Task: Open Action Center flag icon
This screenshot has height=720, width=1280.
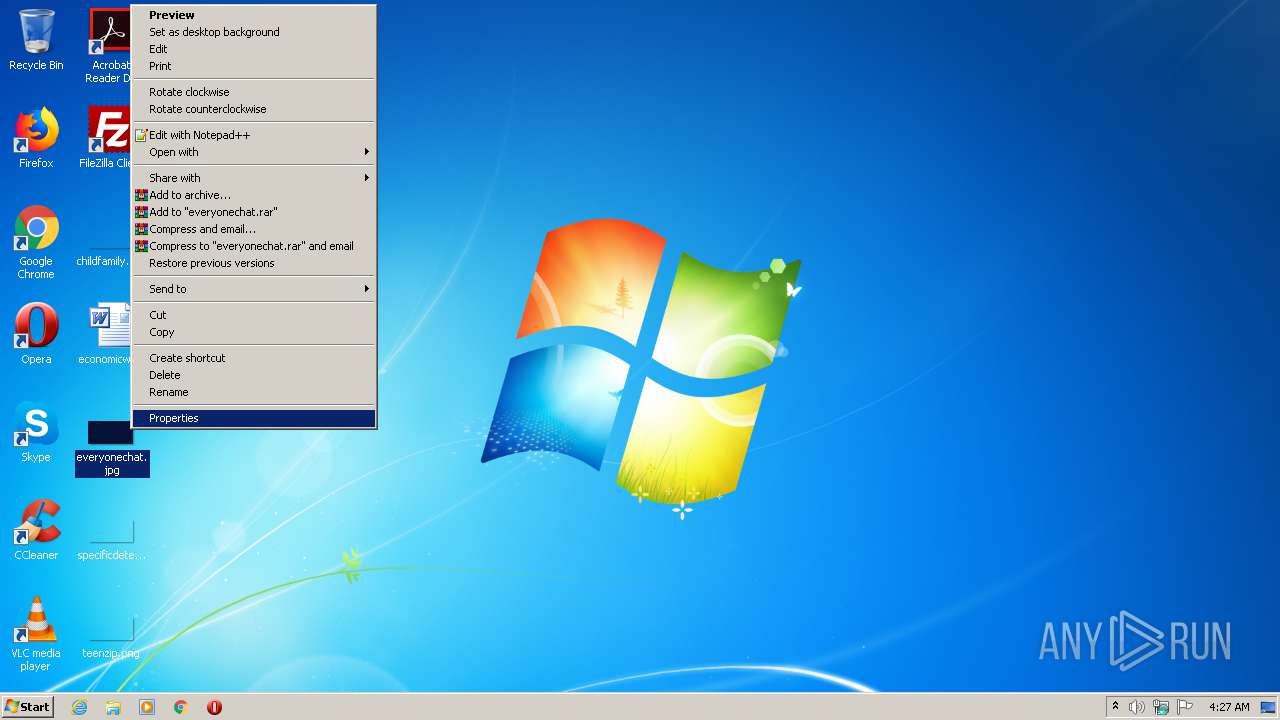Action: click(1185, 707)
